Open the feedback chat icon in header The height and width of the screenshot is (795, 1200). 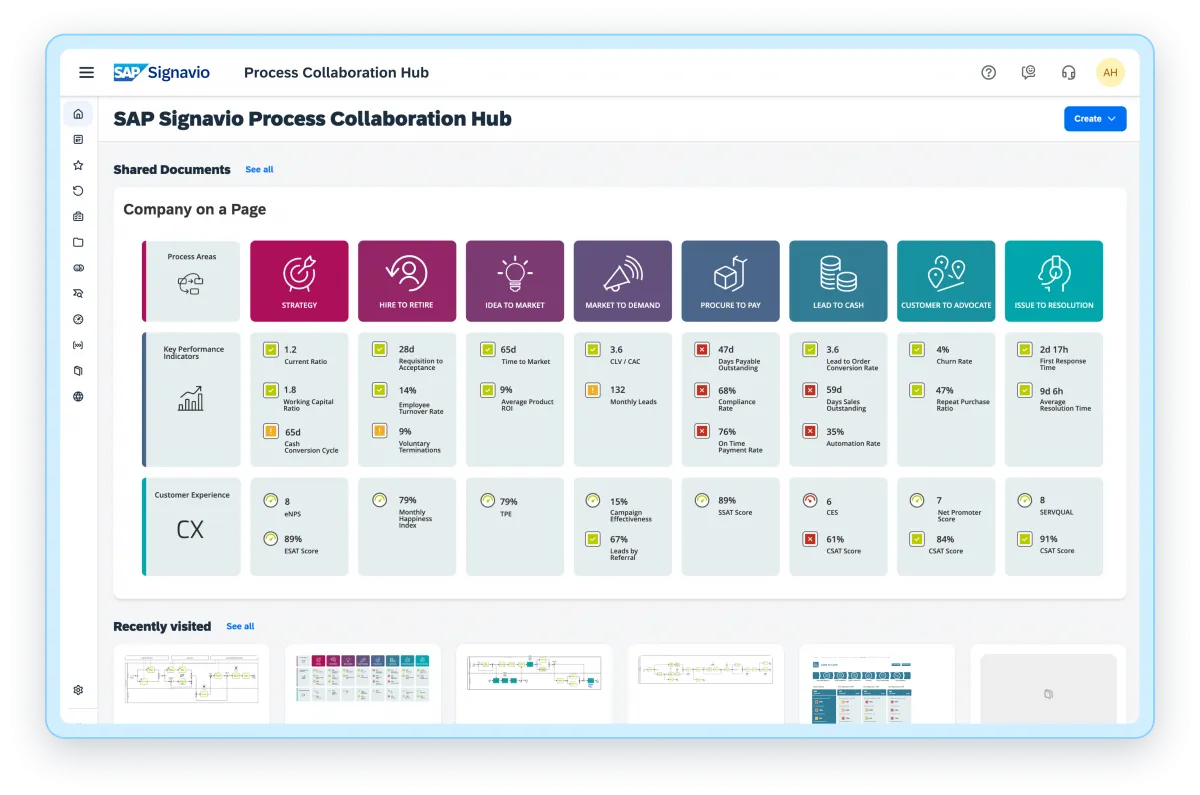[1028, 72]
